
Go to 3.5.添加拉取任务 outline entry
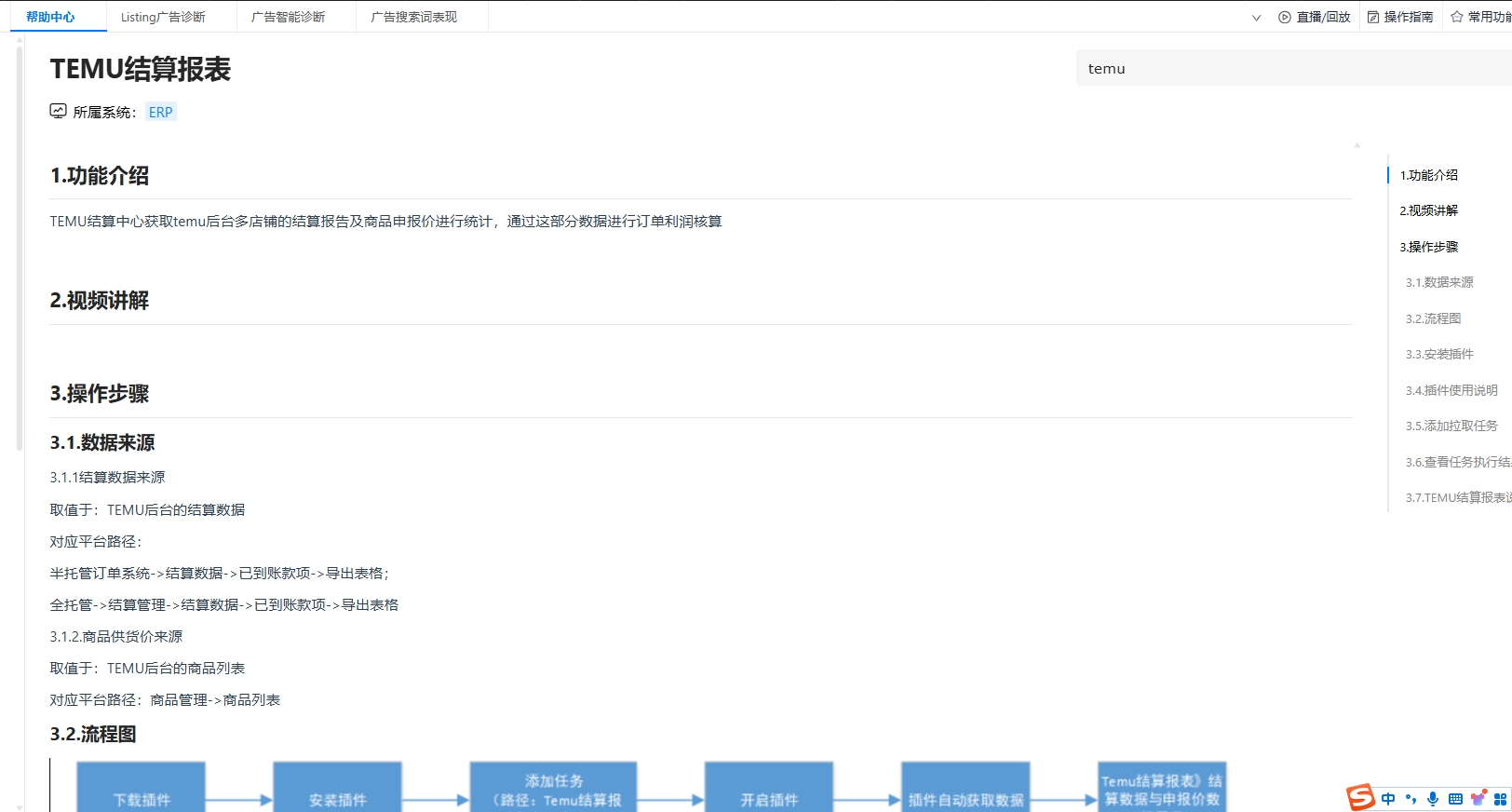coord(1451,426)
